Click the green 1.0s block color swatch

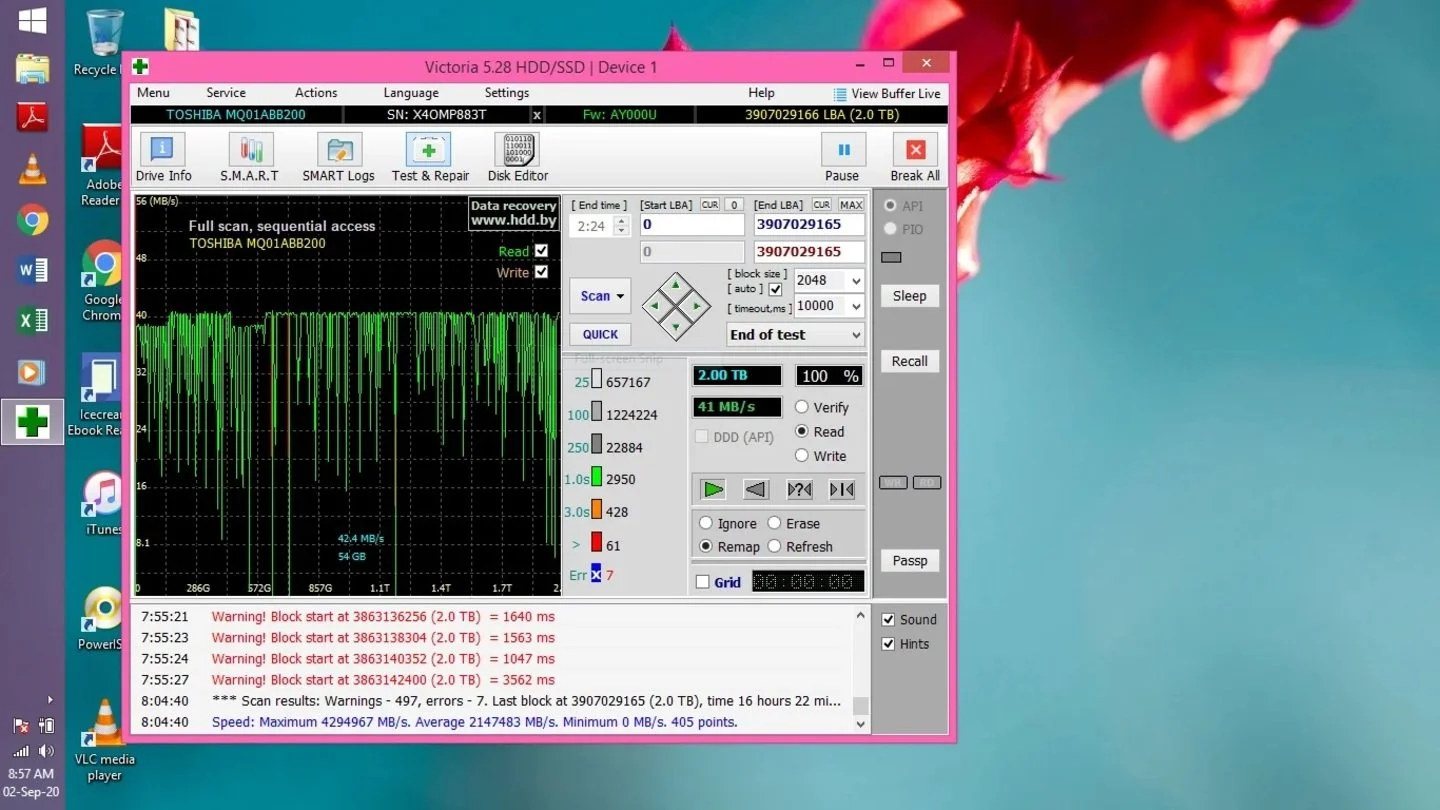point(596,477)
